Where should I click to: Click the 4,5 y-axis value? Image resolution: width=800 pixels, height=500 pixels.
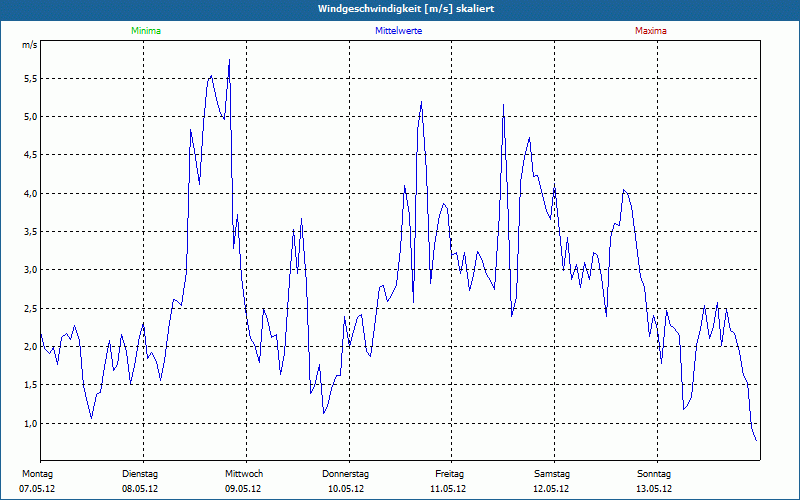coord(29,155)
